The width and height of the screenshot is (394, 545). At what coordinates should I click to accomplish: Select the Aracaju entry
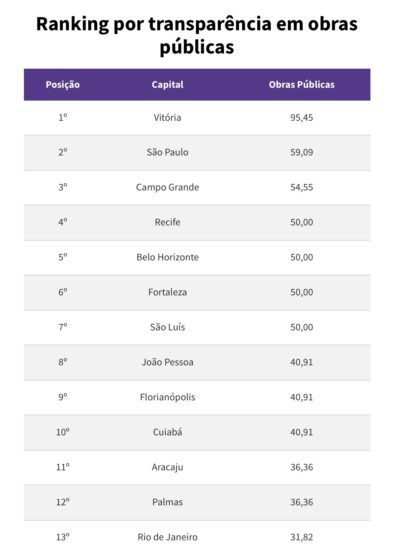pos(167,467)
